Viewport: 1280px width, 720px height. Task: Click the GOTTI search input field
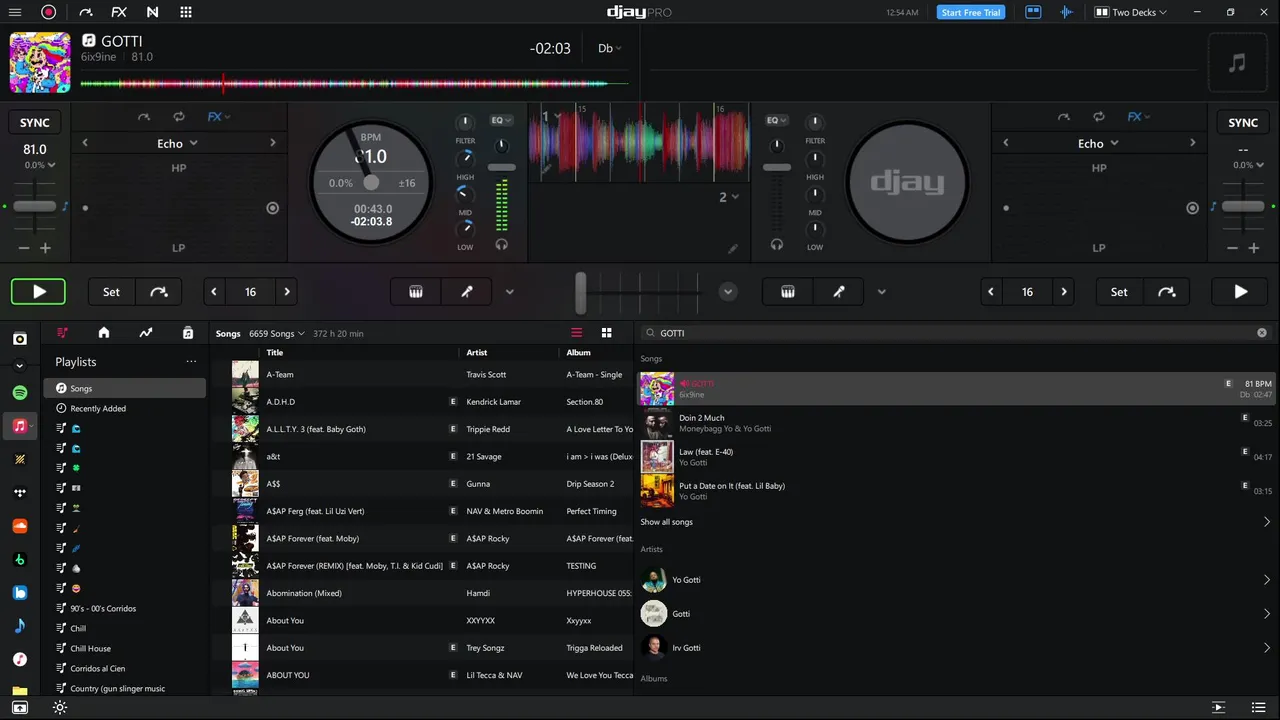pos(955,333)
